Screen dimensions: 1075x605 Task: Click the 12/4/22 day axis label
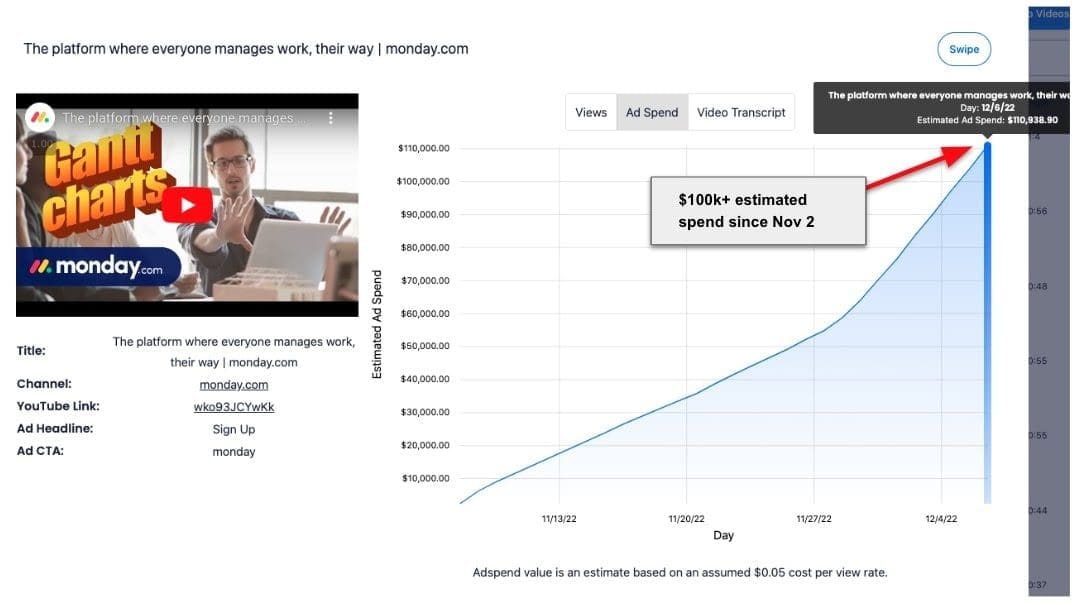click(x=940, y=519)
